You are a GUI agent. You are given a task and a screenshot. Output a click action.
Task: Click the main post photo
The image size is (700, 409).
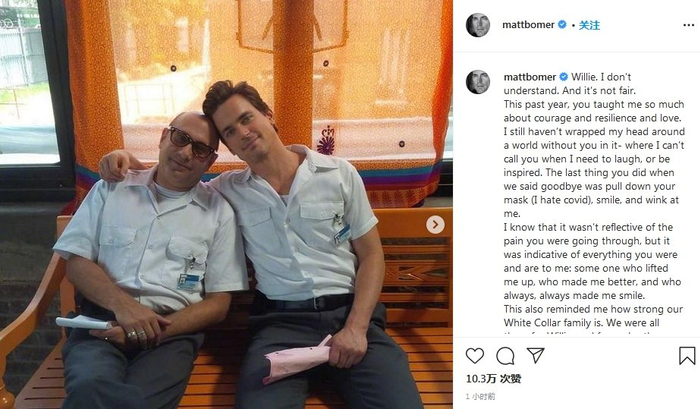pos(226,204)
